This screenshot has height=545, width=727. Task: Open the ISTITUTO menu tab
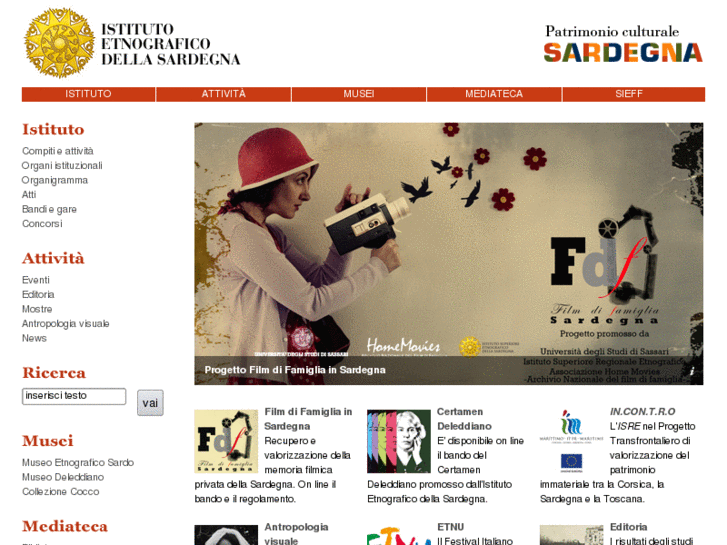point(88,94)
